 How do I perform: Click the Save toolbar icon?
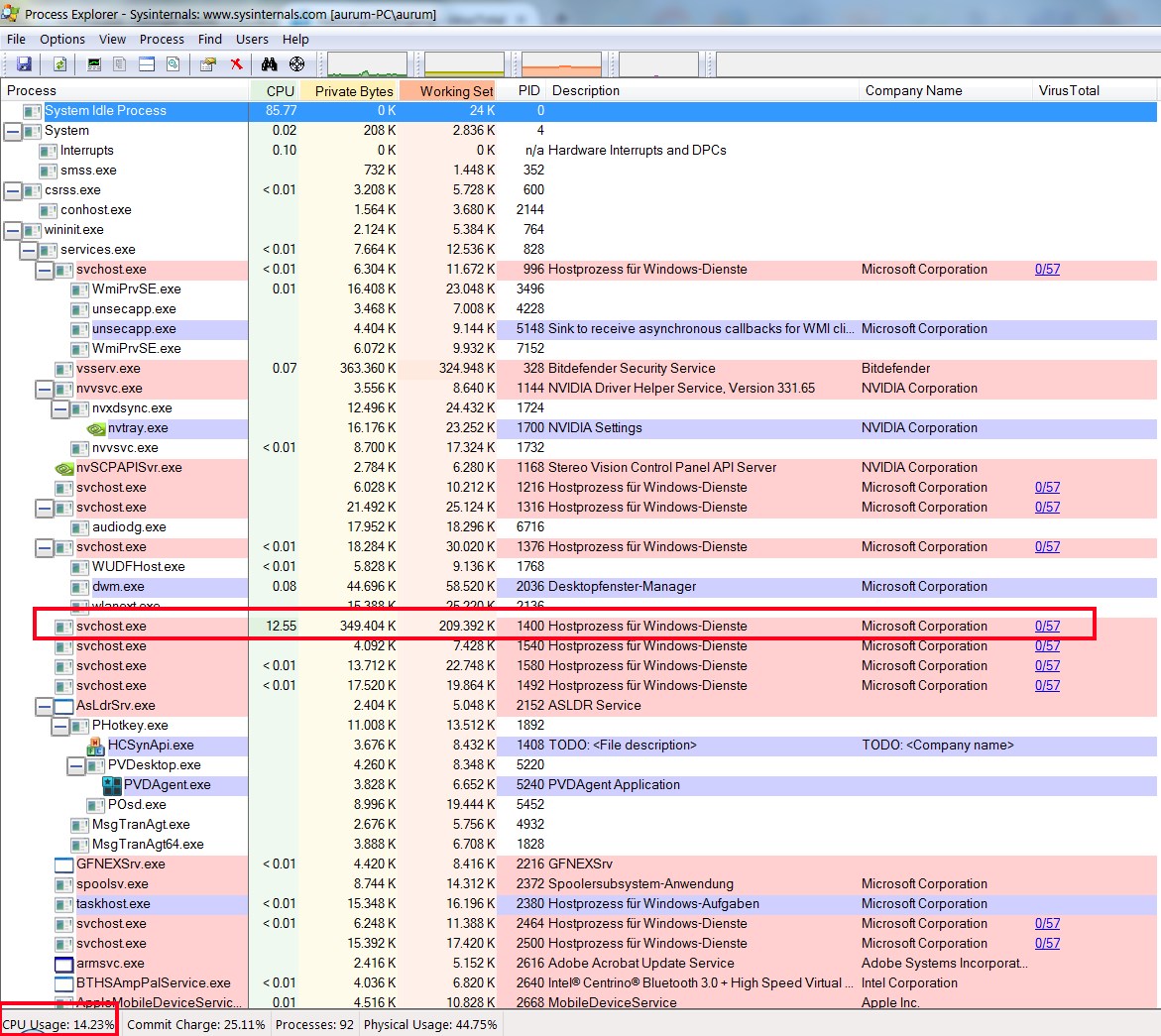[x=25, y=64]
